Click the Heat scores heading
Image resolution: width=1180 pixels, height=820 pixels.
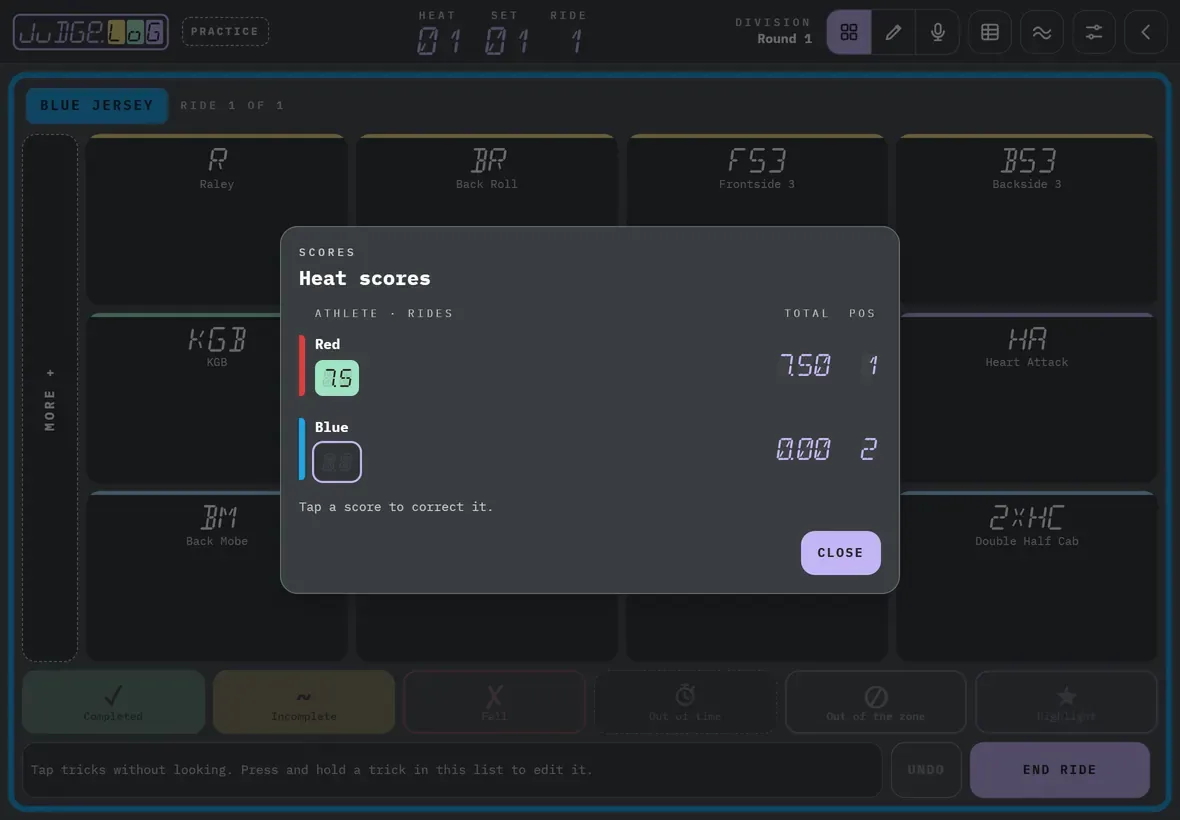click(364, 278)
